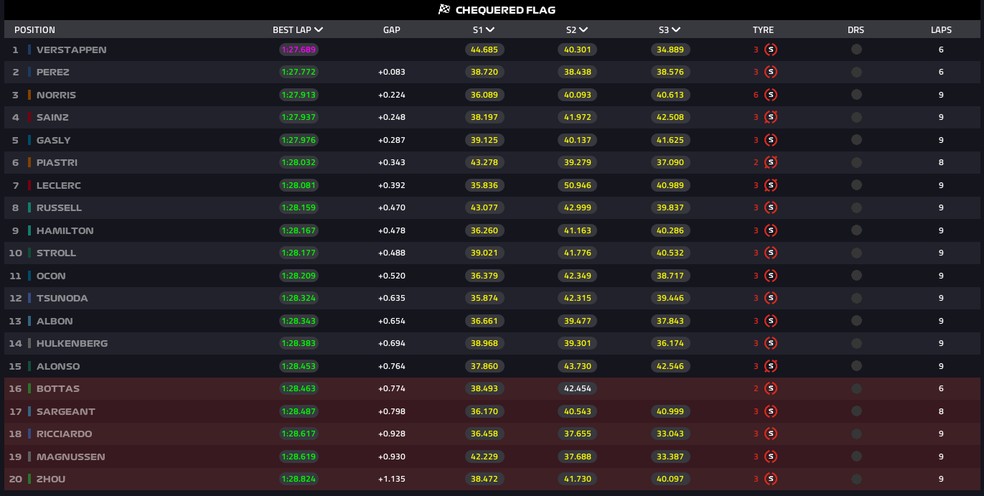Screen dimensions: 984x496
Task: Select driver name Hulkenberg
Action: [x=72, y=343]
